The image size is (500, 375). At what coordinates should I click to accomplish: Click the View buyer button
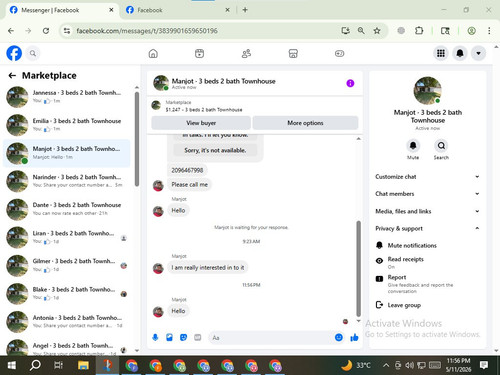pos(201,123)
